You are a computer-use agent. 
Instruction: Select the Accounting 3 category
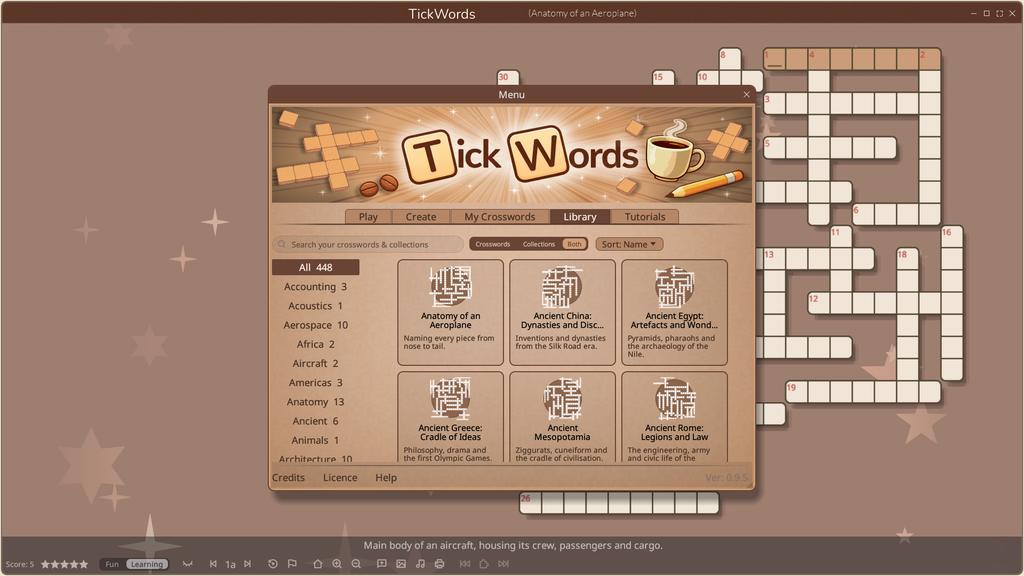coord(315,287)
